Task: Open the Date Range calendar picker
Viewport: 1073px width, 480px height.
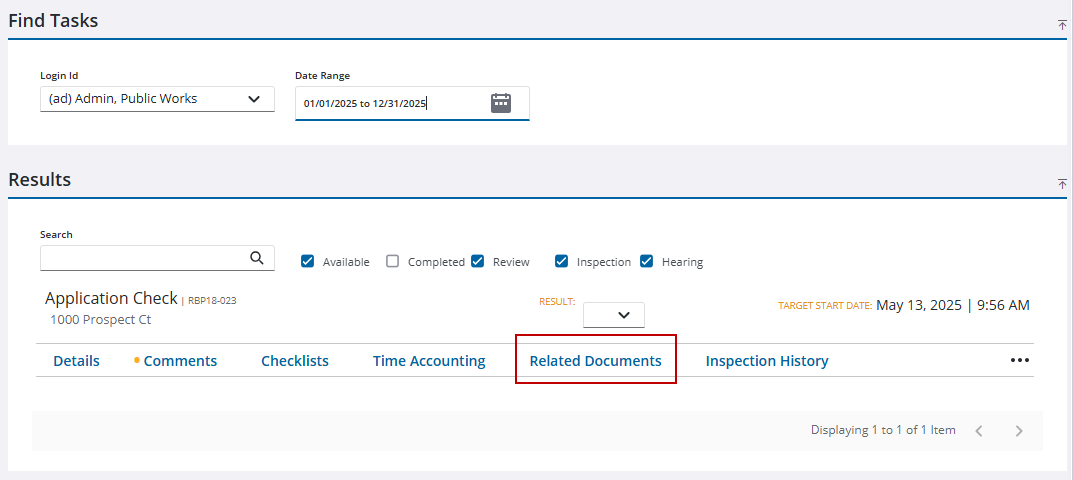Action: click(501, 103)
